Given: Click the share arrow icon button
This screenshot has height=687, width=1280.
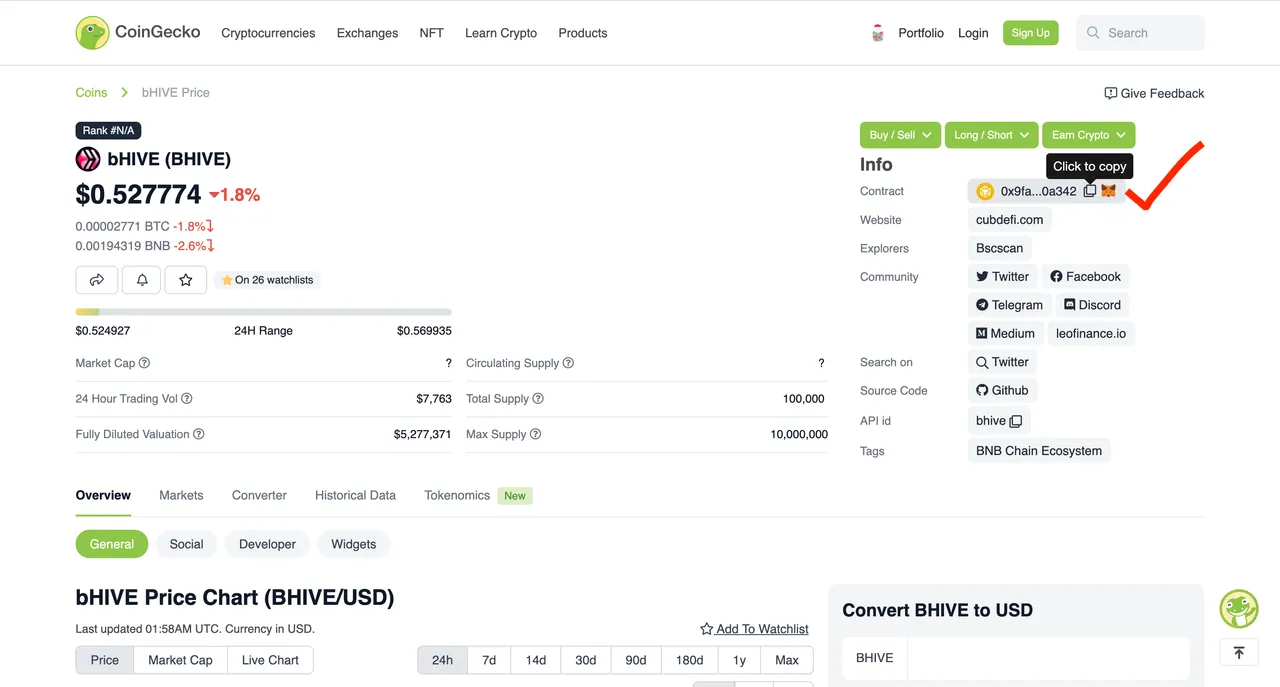Looking at the screenshot, I should [97, 280].
